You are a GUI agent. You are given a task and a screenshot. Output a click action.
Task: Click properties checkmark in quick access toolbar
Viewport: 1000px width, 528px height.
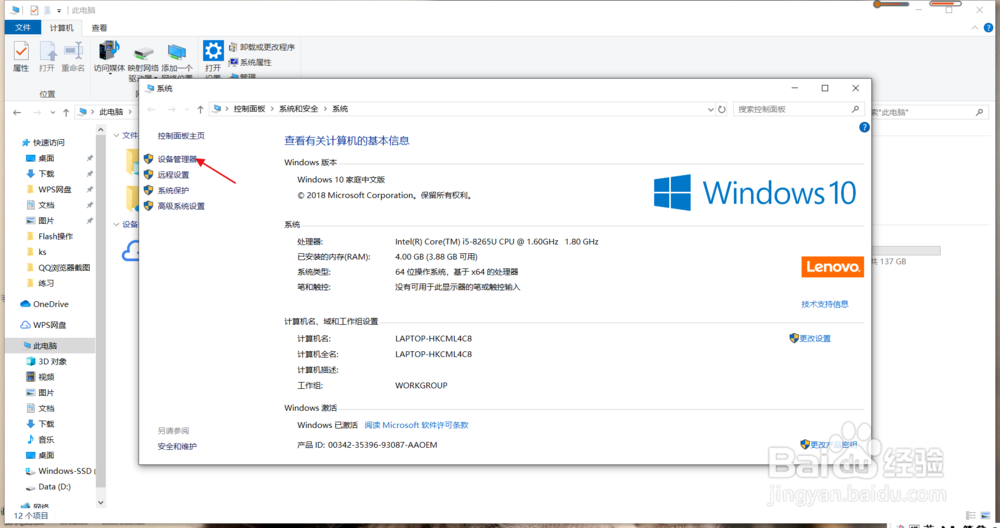[x=34, y=10]
